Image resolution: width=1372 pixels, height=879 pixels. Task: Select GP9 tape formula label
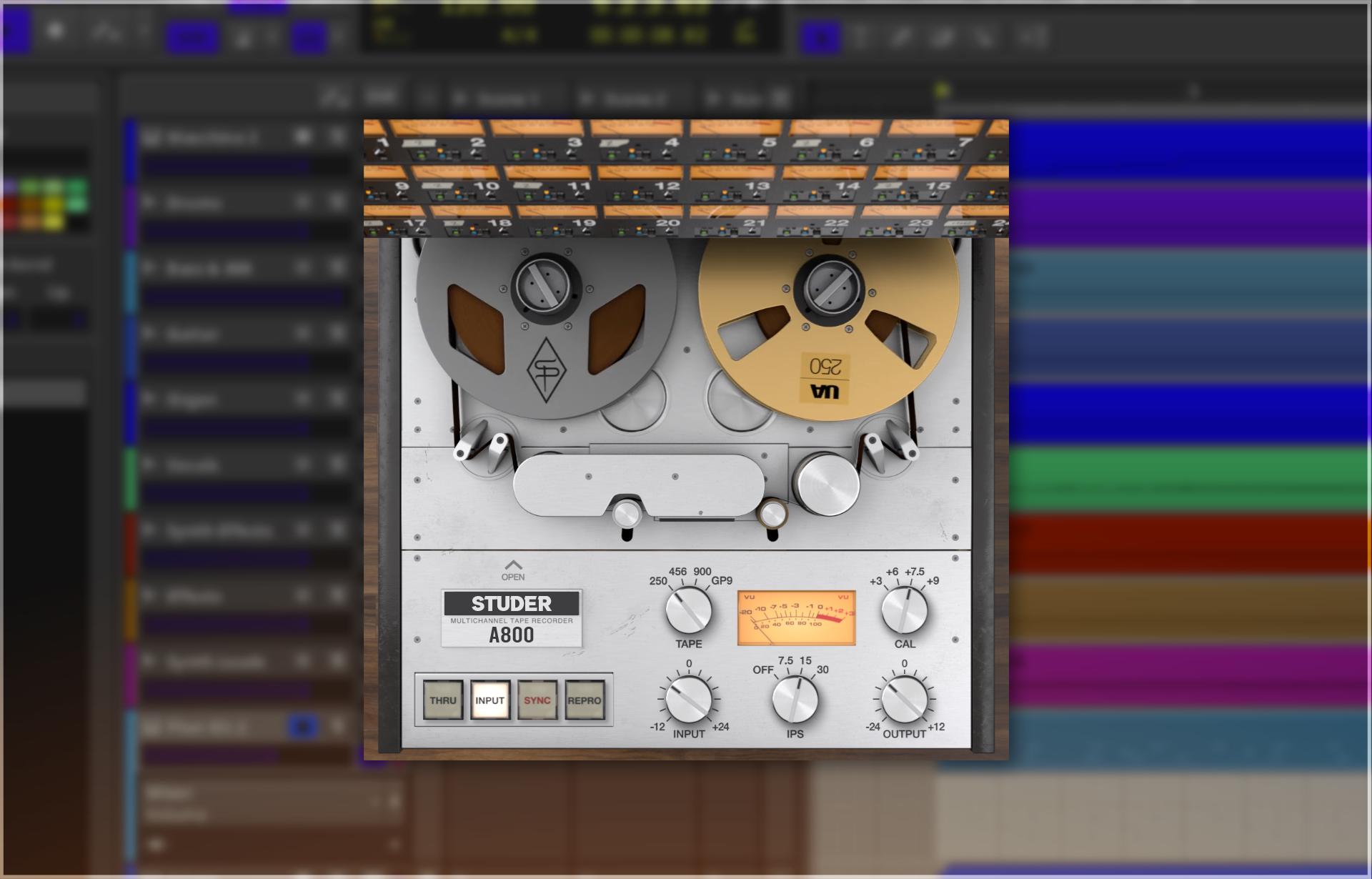pos(722,581)
